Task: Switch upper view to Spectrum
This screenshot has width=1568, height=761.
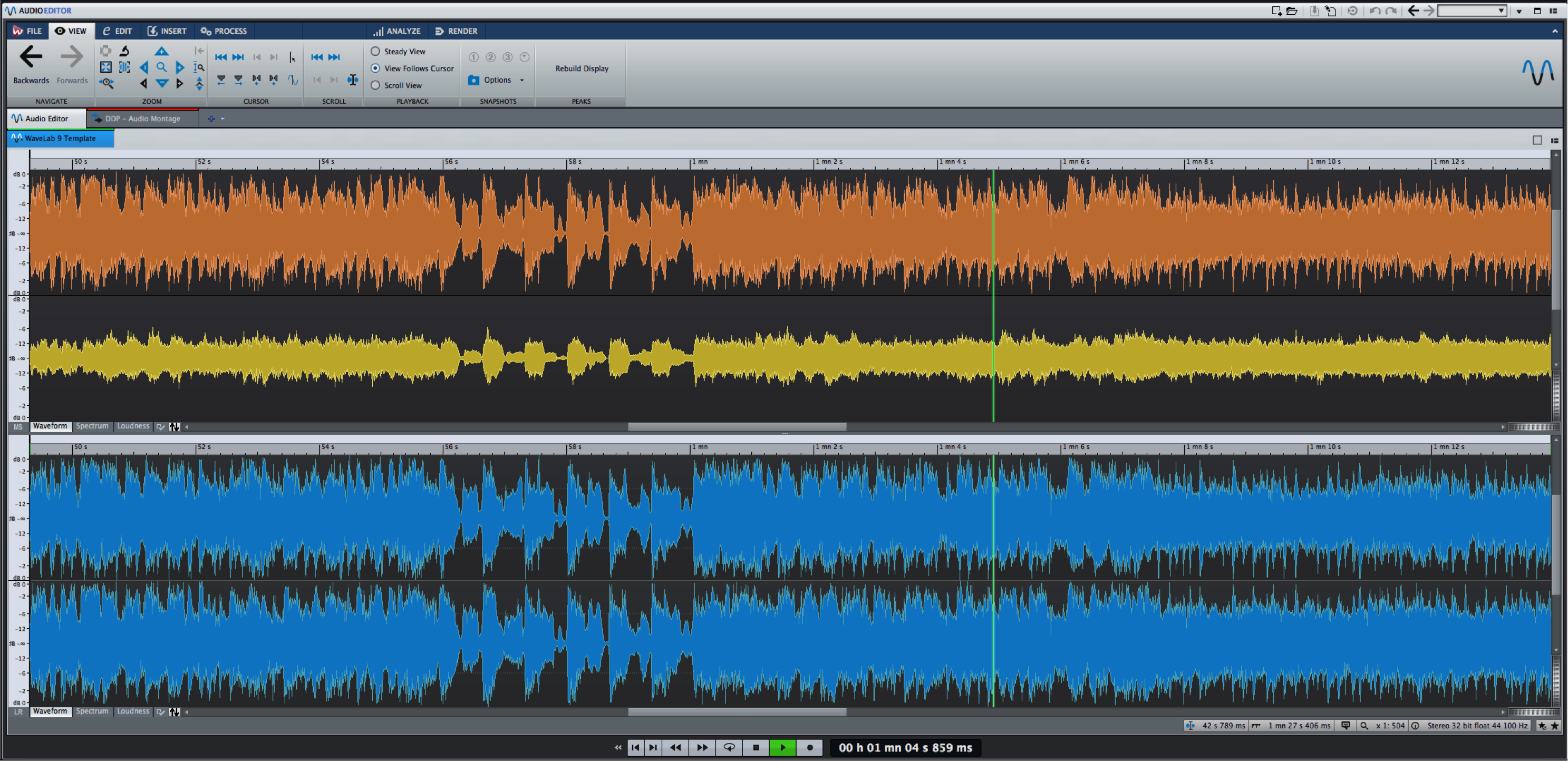Action: coord(92,426)
